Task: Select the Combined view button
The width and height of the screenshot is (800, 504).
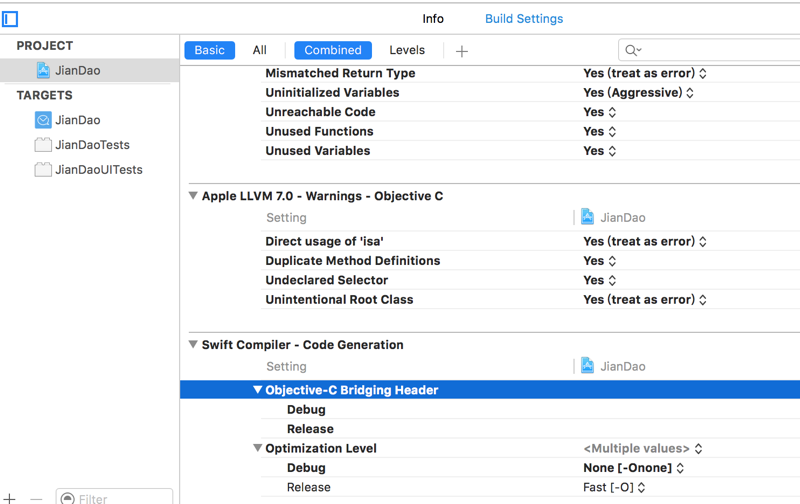Action: pyautogui.click(x=333, y=50)
